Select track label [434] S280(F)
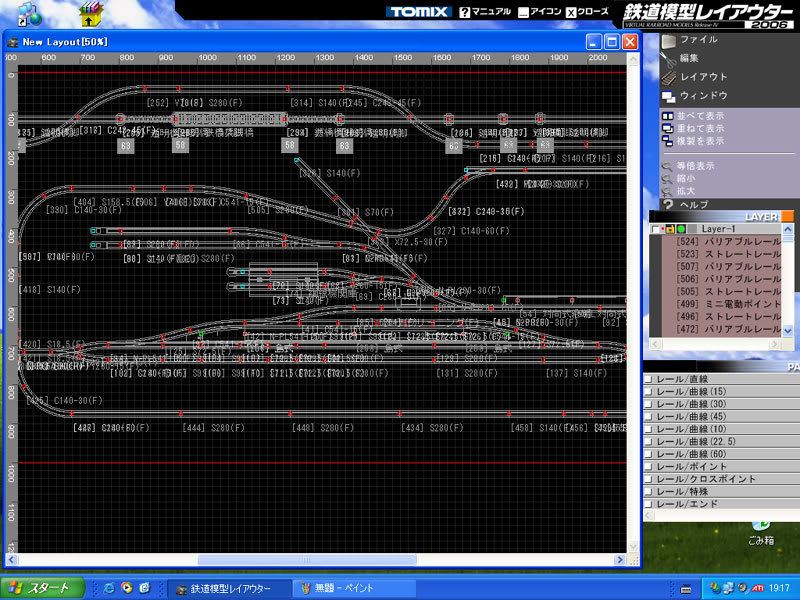Image resolution: width=800 pixels, height=600 pixels. [432, 428]
